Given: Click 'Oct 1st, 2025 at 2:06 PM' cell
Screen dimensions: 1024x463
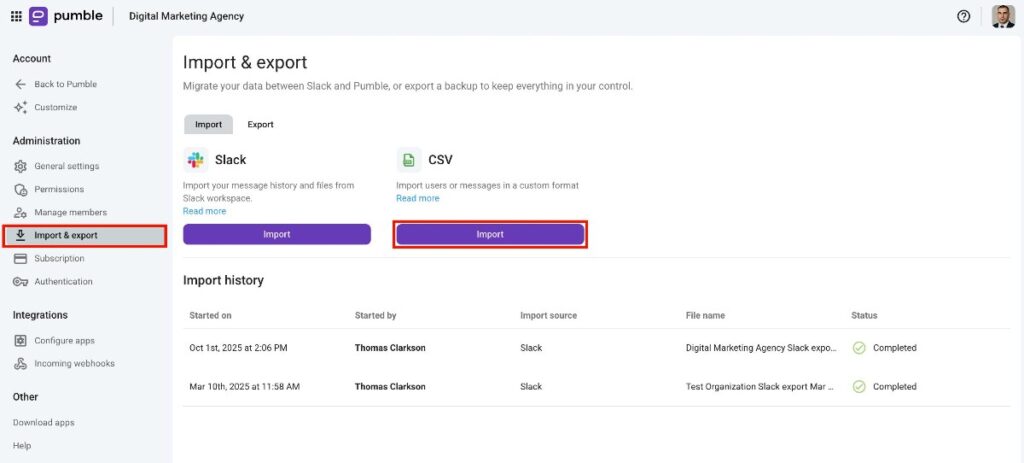Looking at the screenshot, I should tap(238, 348).
